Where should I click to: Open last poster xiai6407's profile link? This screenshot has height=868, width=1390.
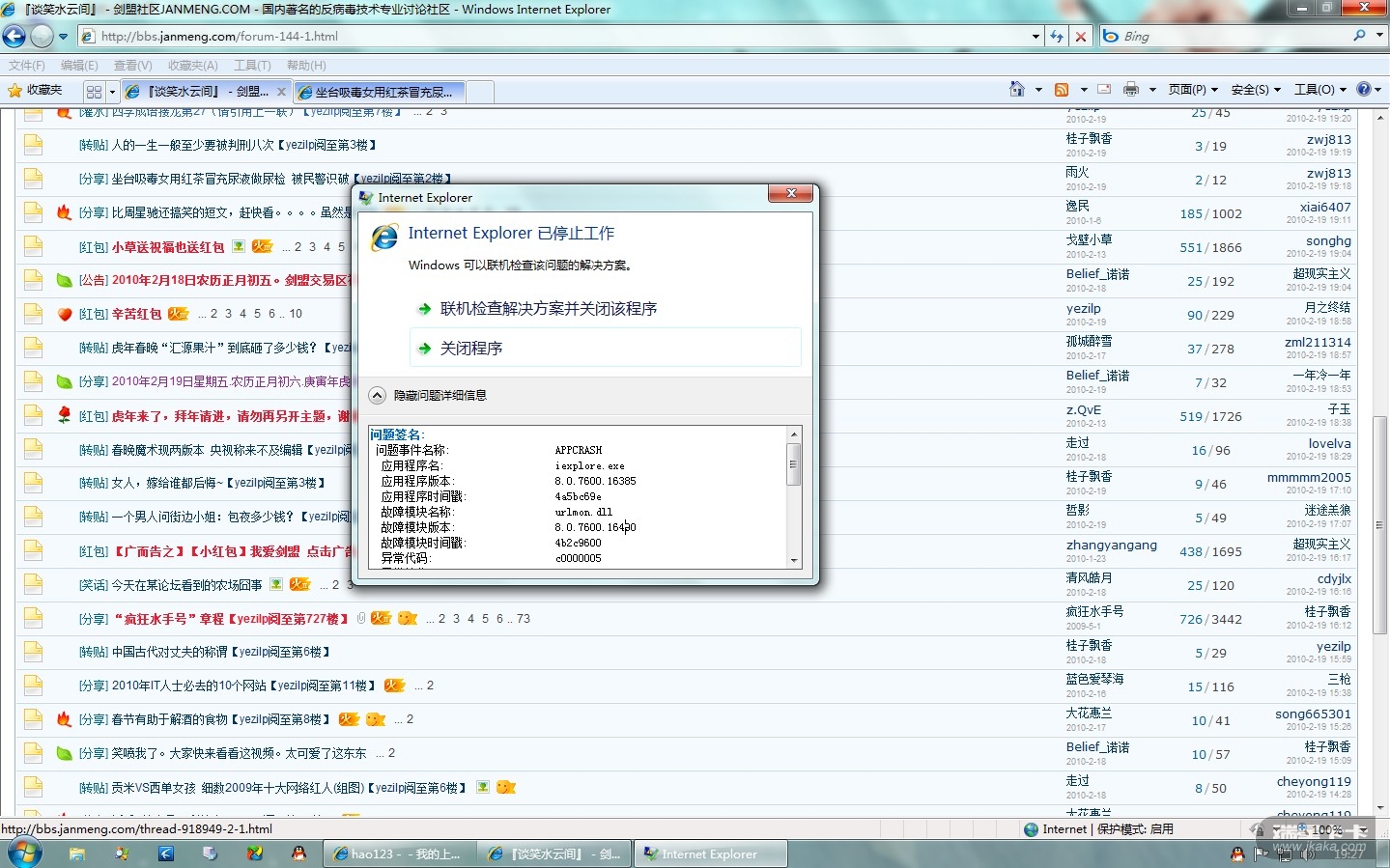[1325, 208]
